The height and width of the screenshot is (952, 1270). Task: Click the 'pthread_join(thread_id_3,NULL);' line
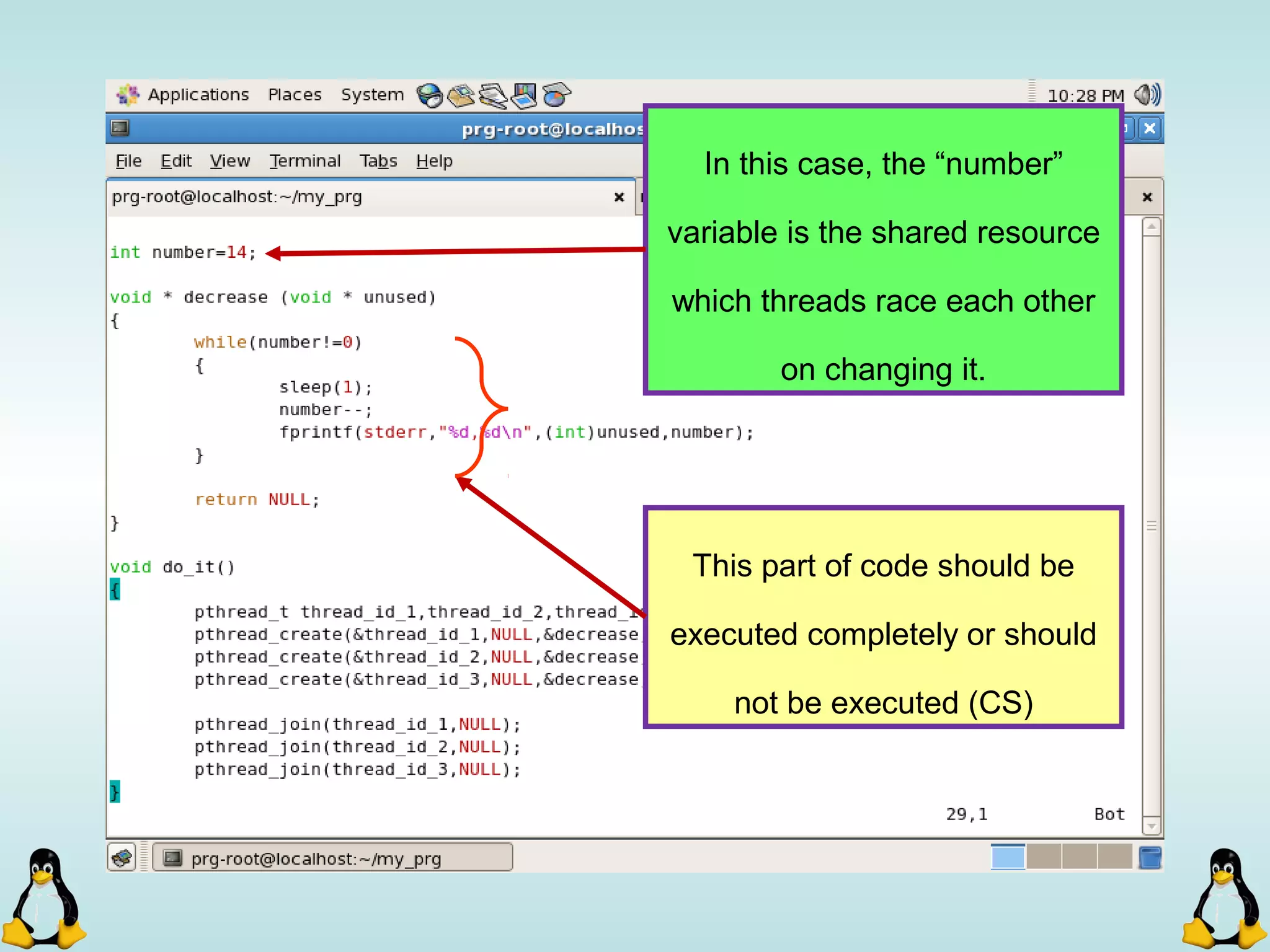pyautogui.click(x=358, y=769)
